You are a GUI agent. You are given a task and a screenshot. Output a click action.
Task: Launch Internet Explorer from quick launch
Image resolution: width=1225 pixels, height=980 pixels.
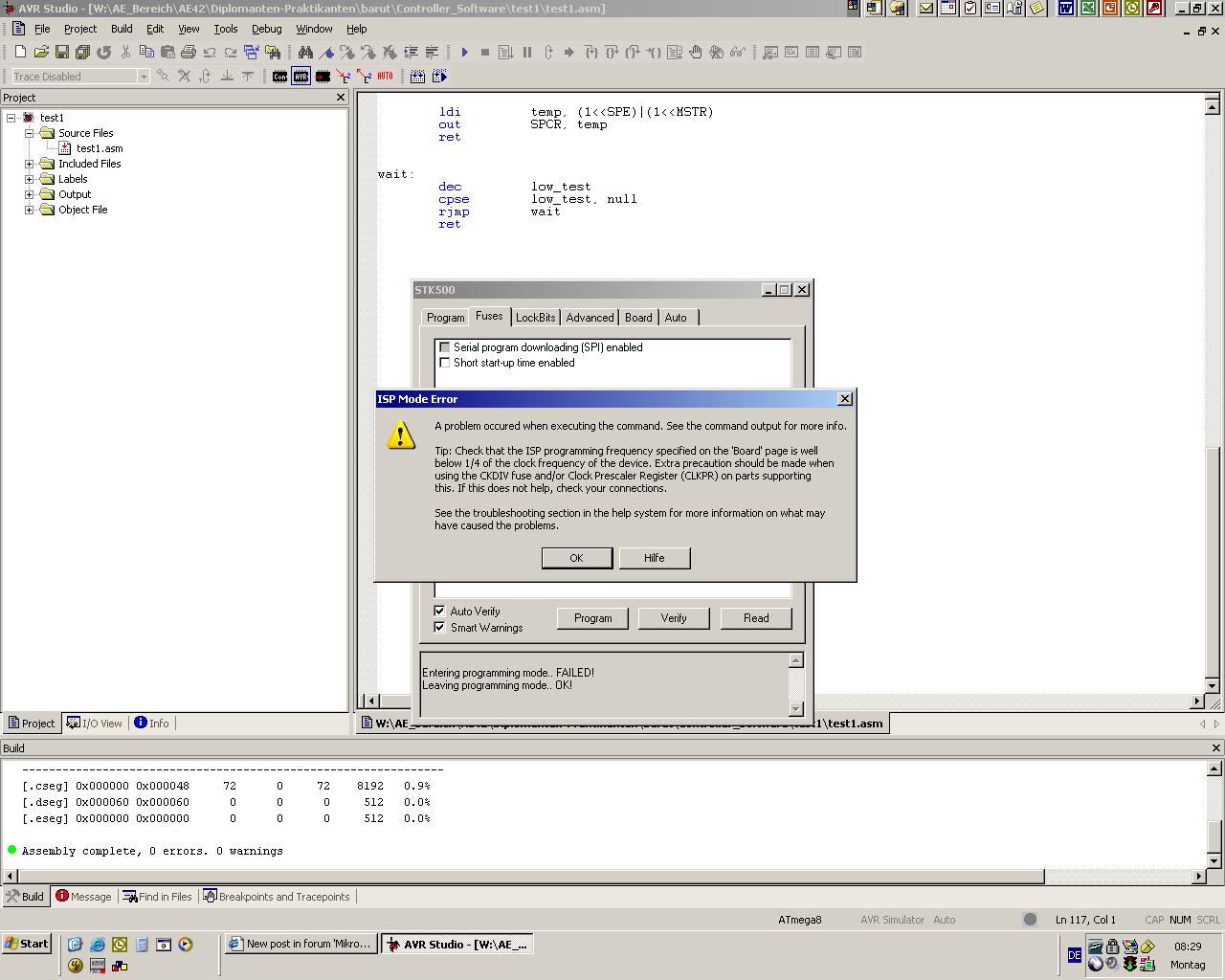97,945
